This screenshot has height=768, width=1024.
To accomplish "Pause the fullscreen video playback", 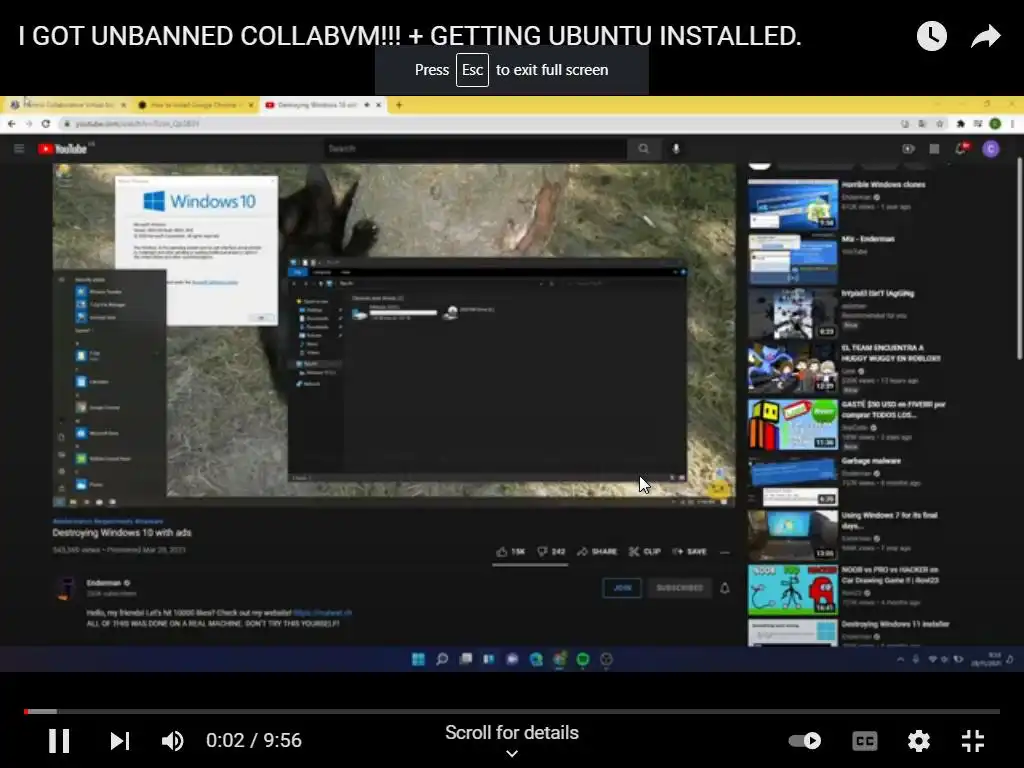I will [59, 741].
